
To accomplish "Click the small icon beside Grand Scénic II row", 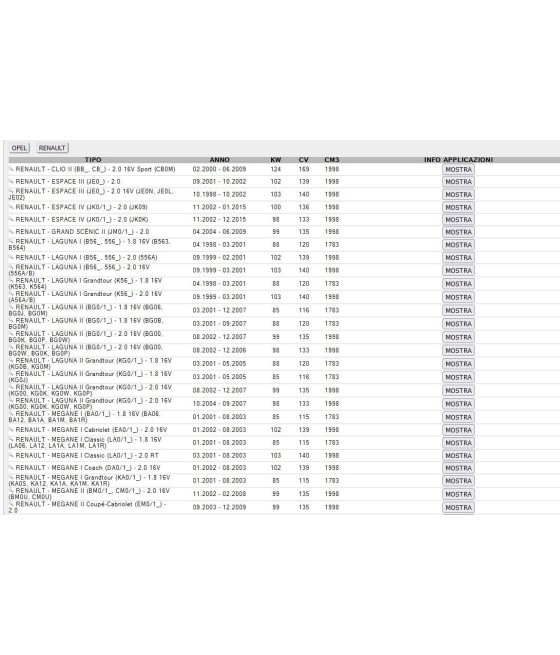I will (11, 231).
